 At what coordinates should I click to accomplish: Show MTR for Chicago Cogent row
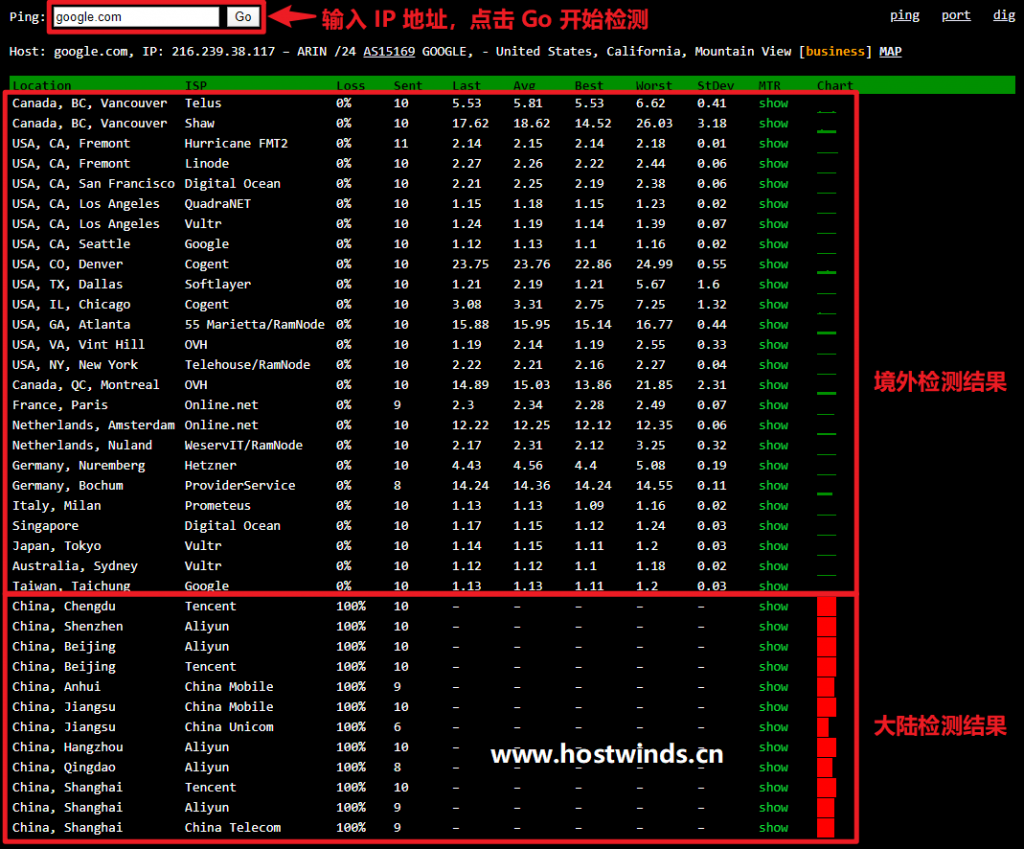773,304
